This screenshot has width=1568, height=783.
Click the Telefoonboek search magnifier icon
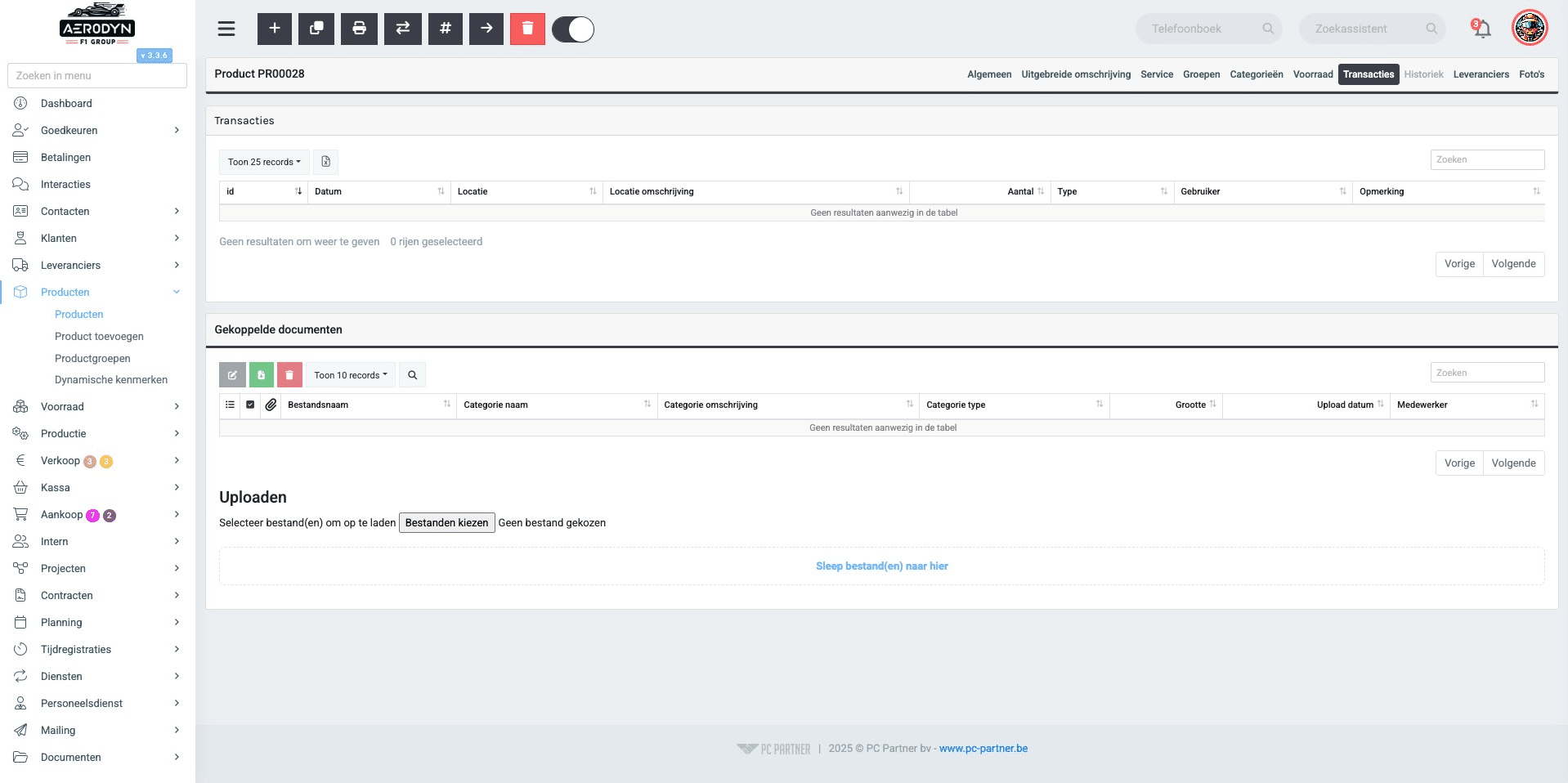point(1268,29)
